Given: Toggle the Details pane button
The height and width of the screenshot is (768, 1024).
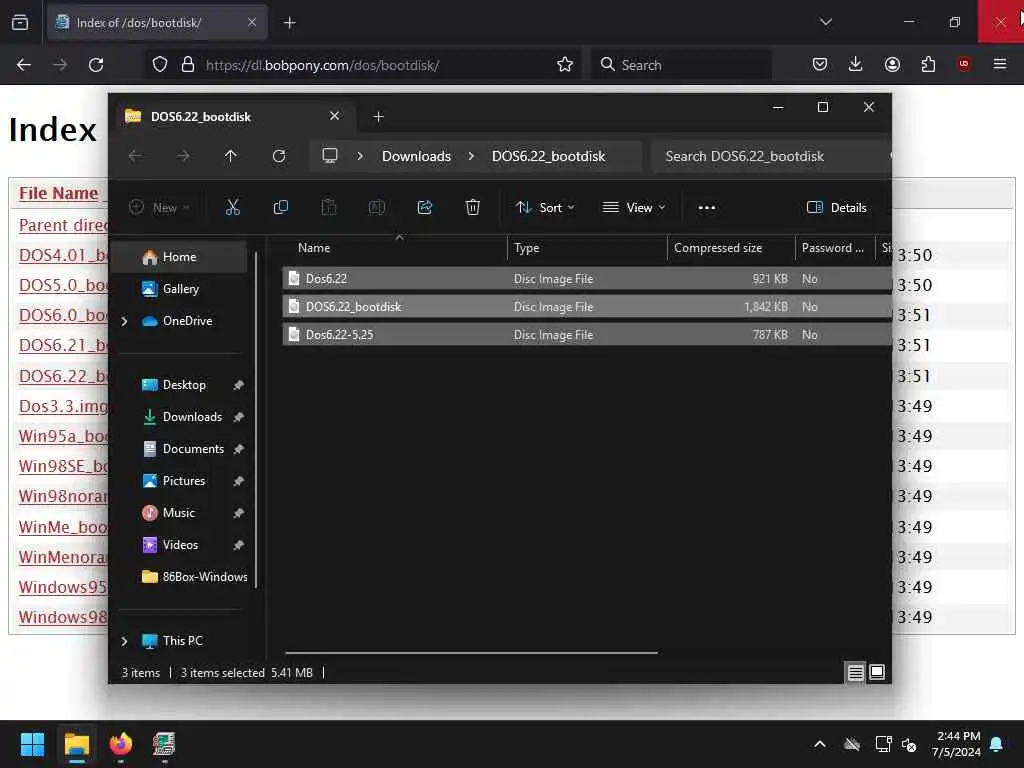Looking at the screenshot, I should [x=837, y=208].
